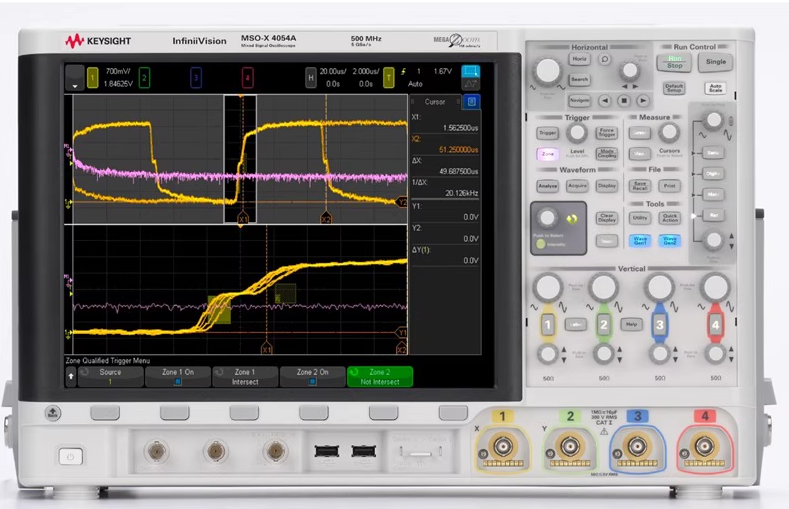Image resolution: width=789 pixels, height=509 pixels.
Task: Open the Cursor sidebar info icon
Action: point(471,102)
